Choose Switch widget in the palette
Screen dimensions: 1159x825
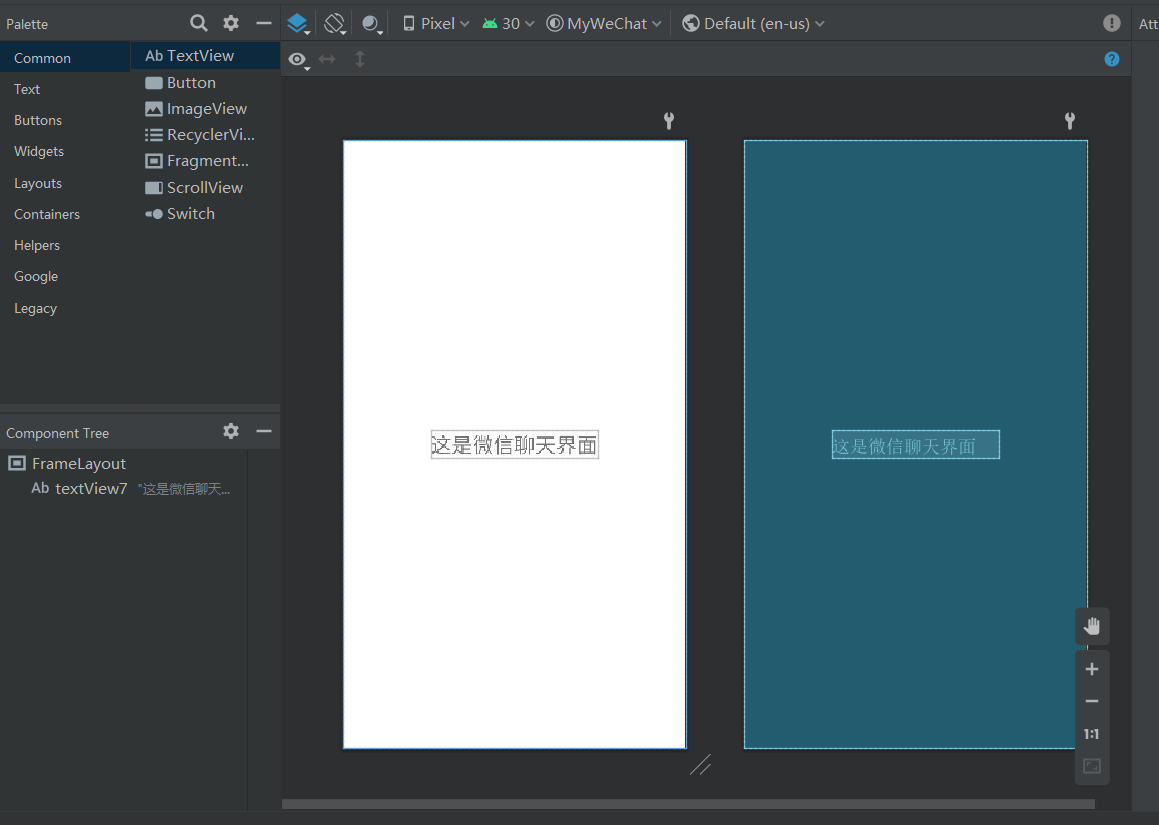[x=205, y=214]
